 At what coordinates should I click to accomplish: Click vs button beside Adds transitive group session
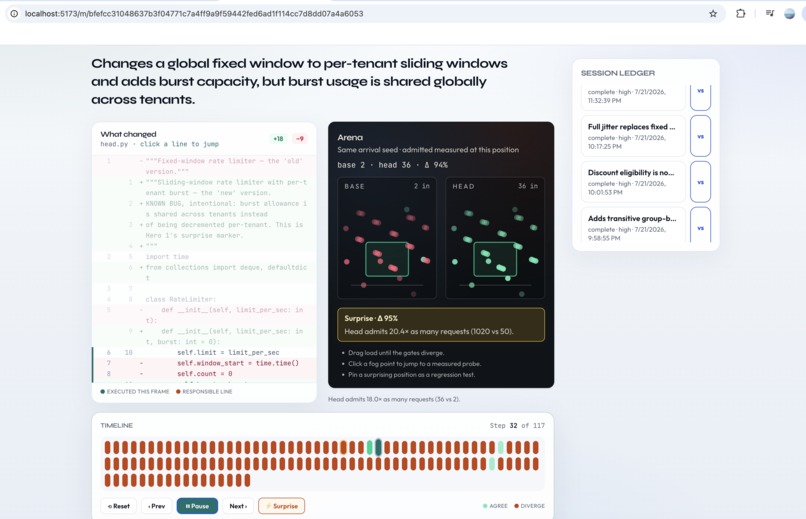tap(700, 225)
